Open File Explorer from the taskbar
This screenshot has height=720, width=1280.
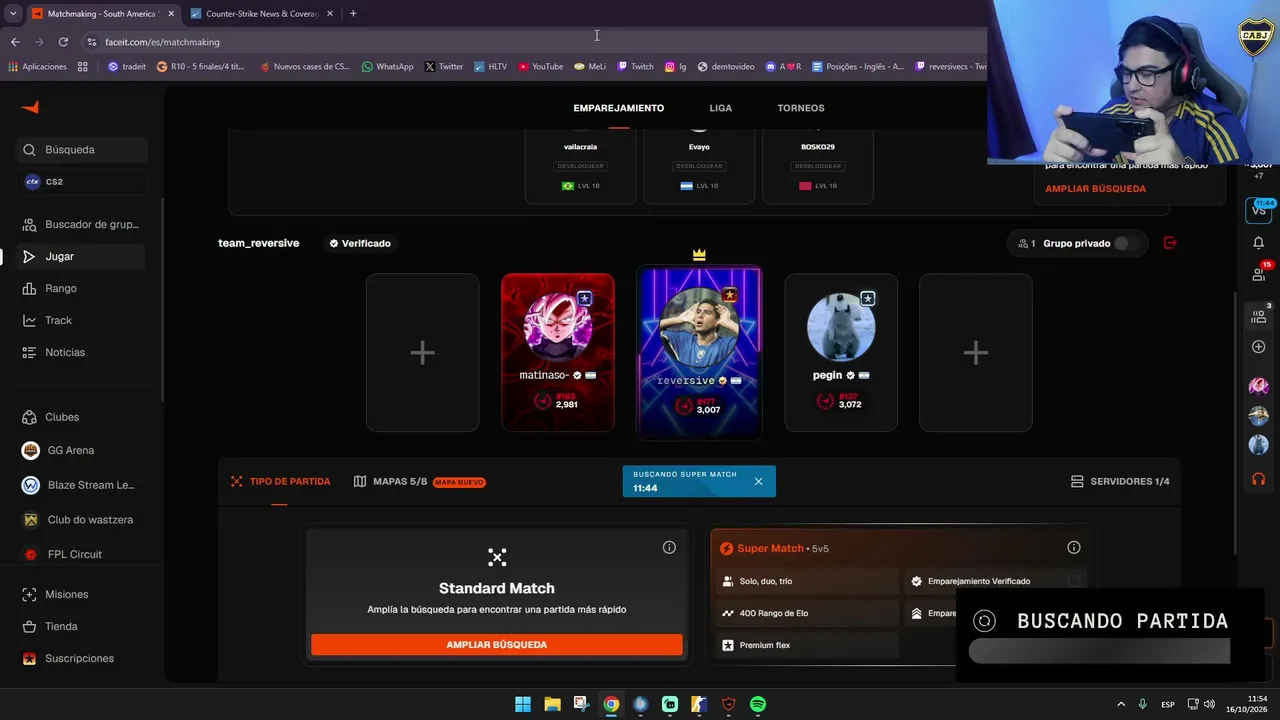pyautogui.click(x=552, y=704)
